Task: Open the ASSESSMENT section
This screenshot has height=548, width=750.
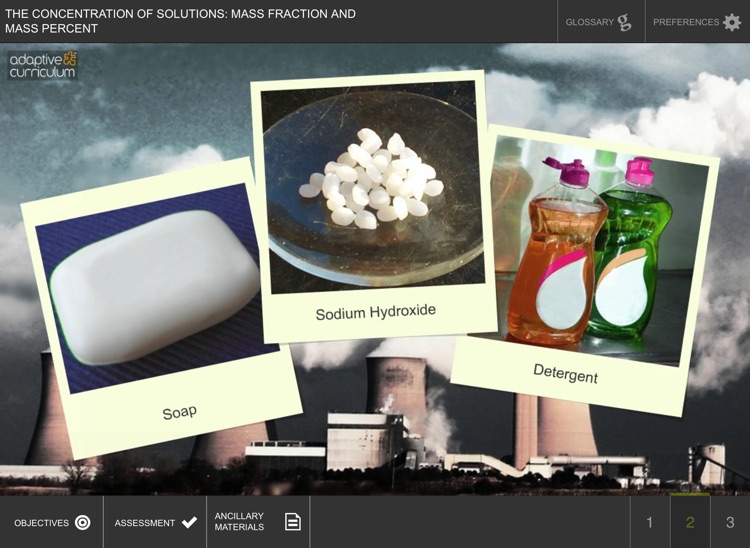Action: [x=155, y=522]
